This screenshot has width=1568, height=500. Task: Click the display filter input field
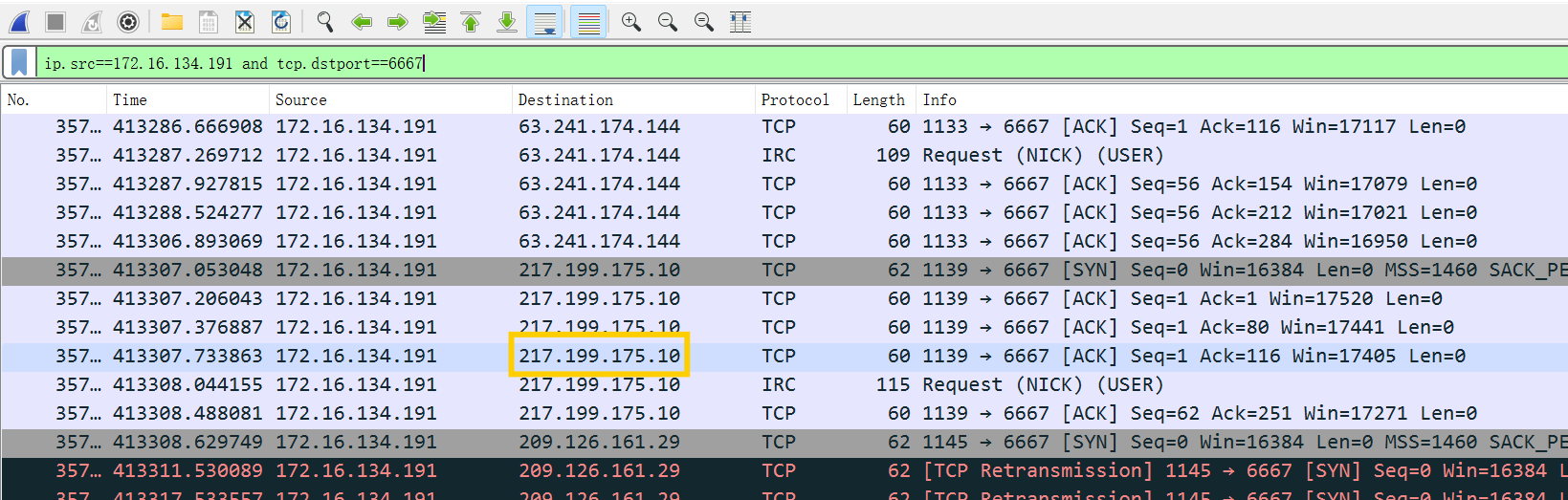pyautogui.click(x=802, y=63)
